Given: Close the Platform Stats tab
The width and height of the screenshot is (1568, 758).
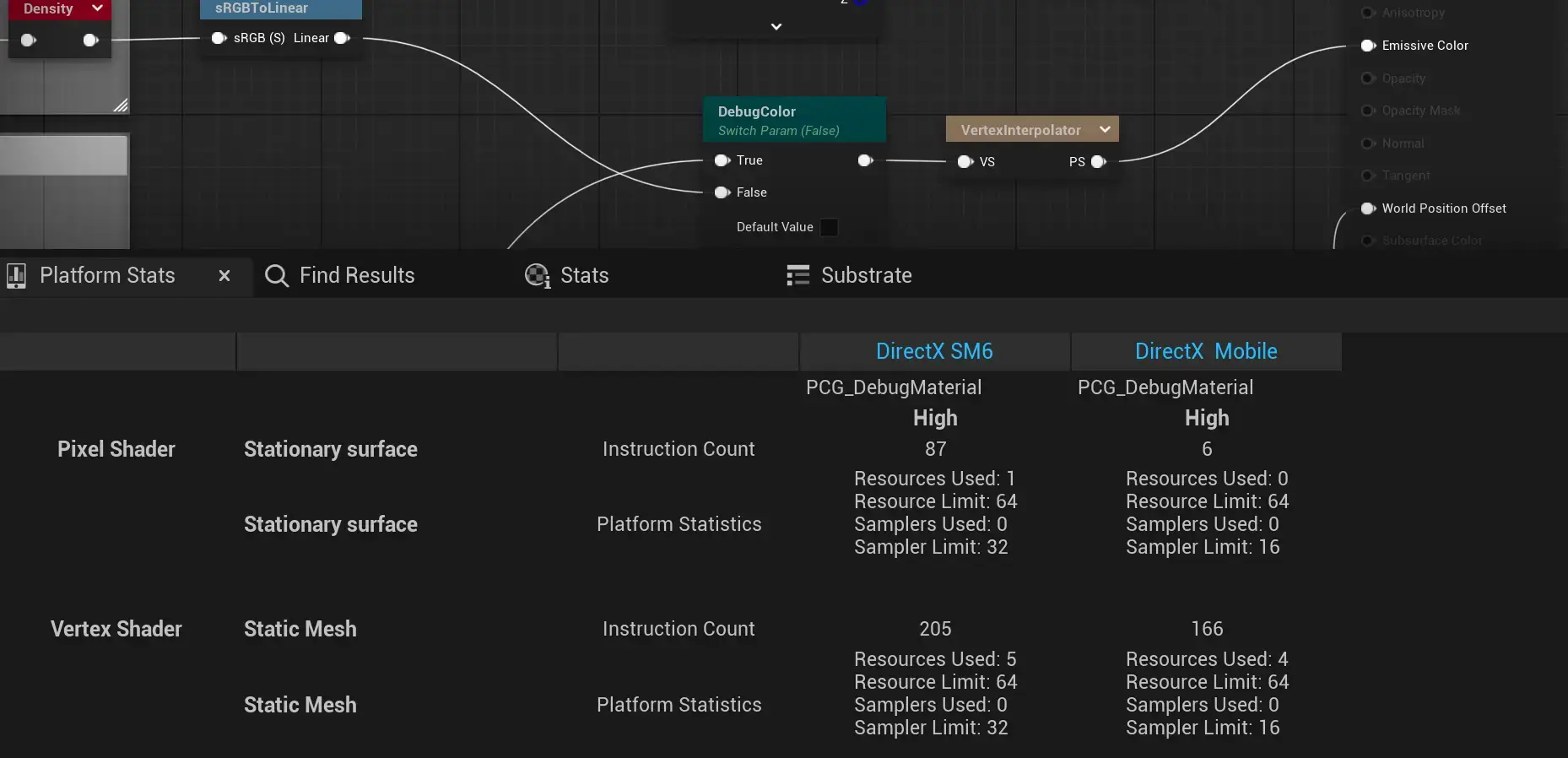Looking at the screenshot, I should [224, 276].
